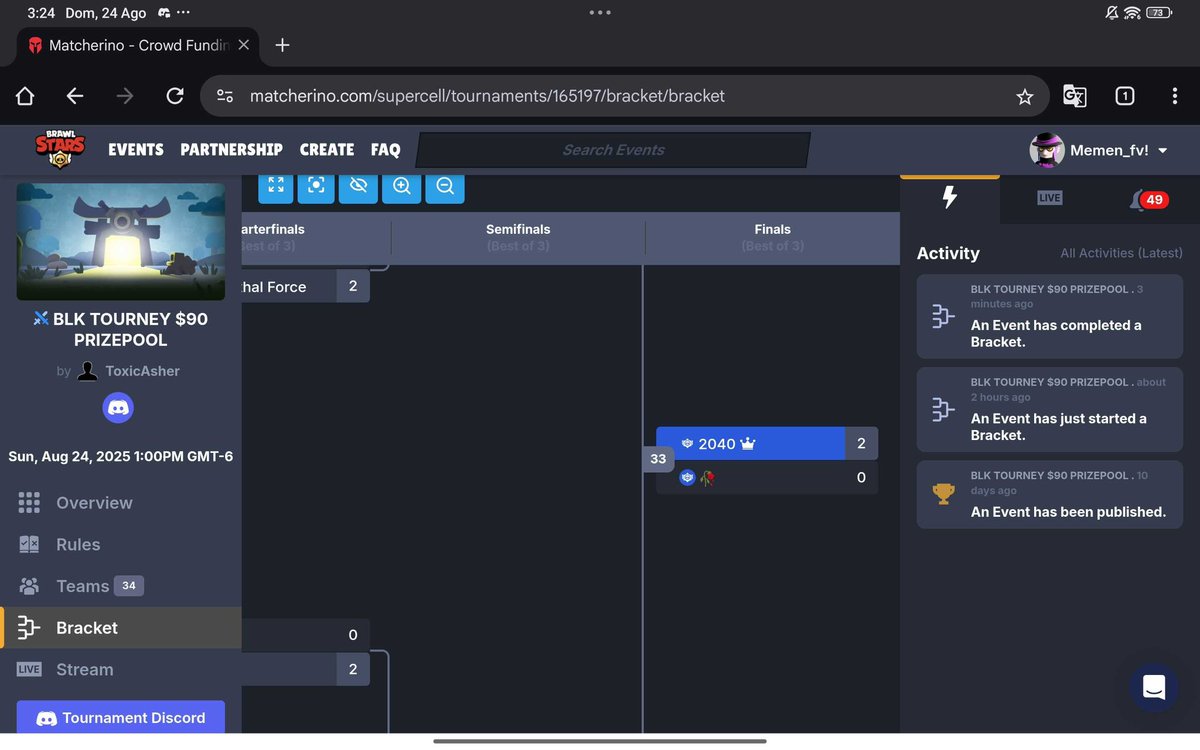Open the 'Event has just started a Bracket' activity

(1049, 409)
